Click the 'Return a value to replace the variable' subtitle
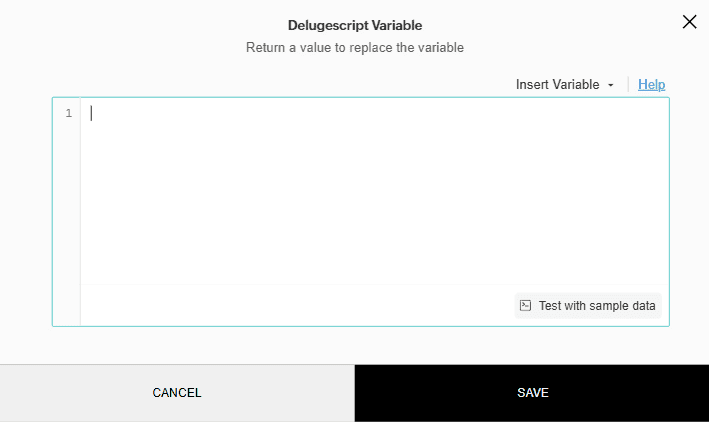 [x=354, y=47]
